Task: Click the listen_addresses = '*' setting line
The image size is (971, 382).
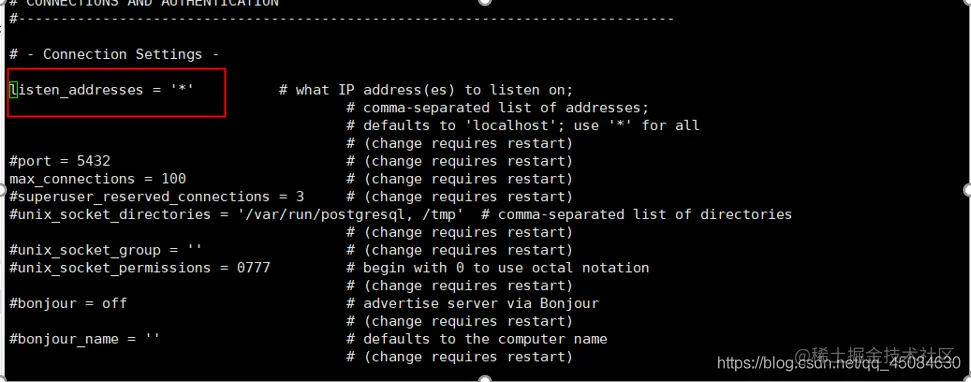Action: coord(102,90)
